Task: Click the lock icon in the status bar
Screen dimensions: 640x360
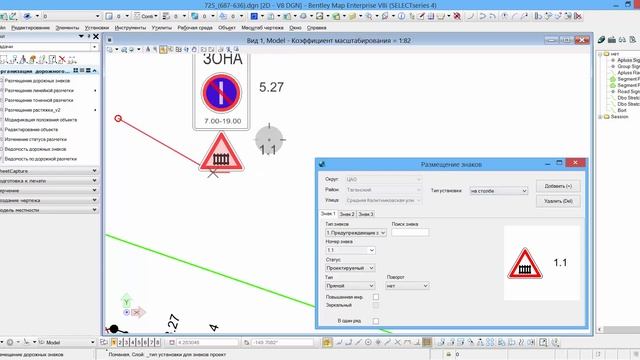Action: pos(448,354)
